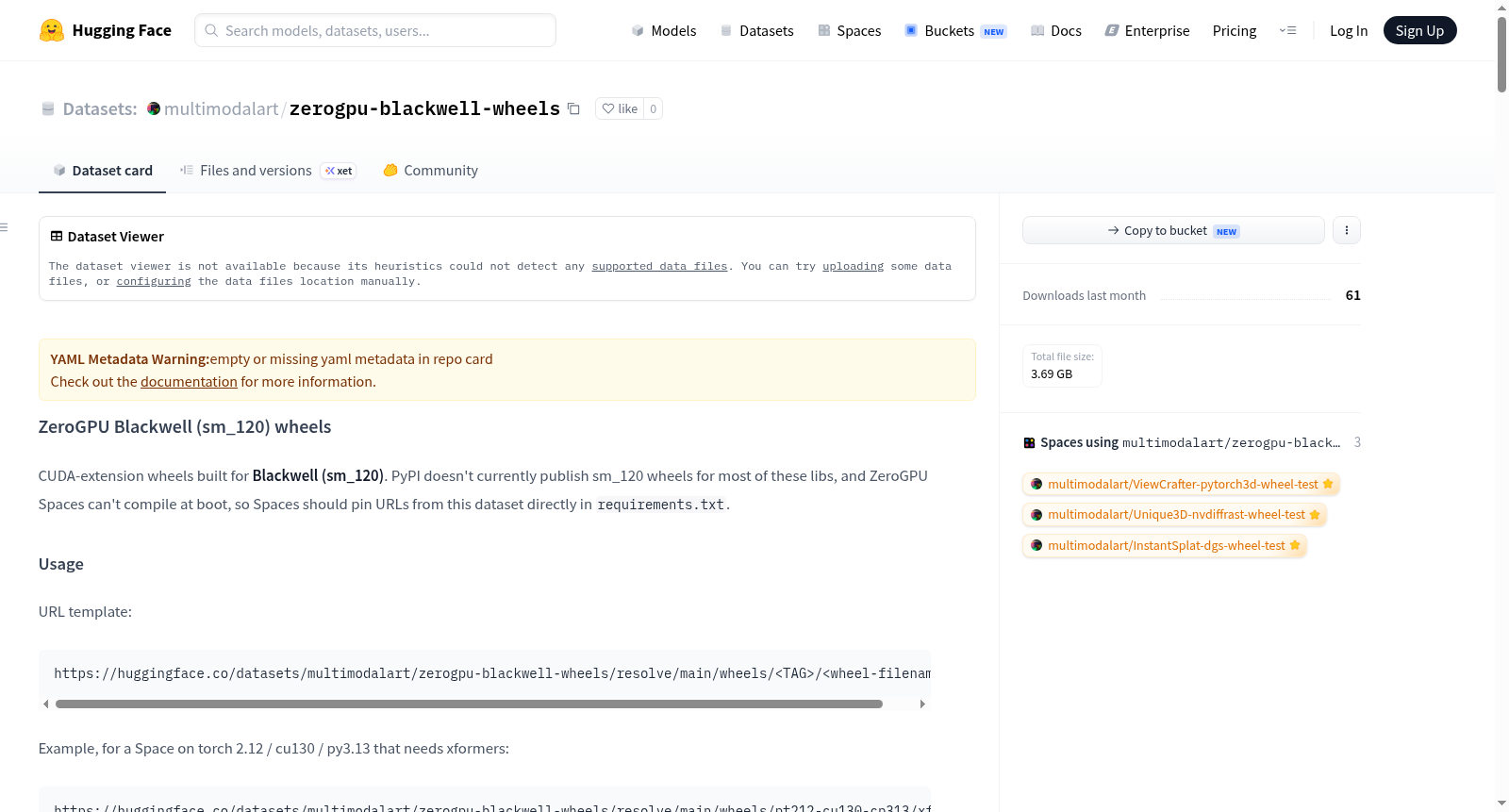Screen dimensions: 1509x812
Task: Open Buckets in the navbar
Action: (x=955, y=30)
